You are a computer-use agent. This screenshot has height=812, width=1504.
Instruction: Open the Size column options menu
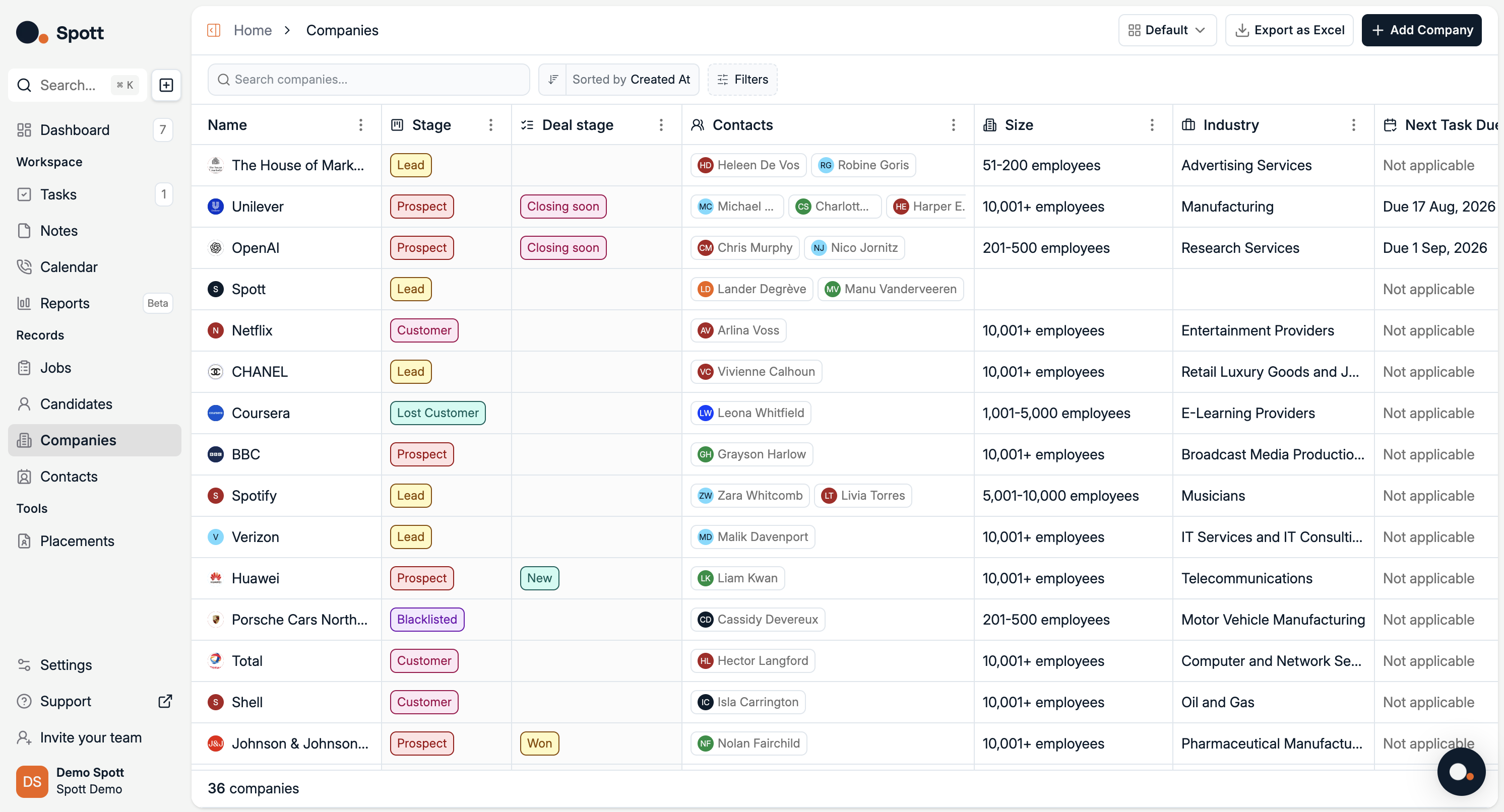pos(1152,125)
